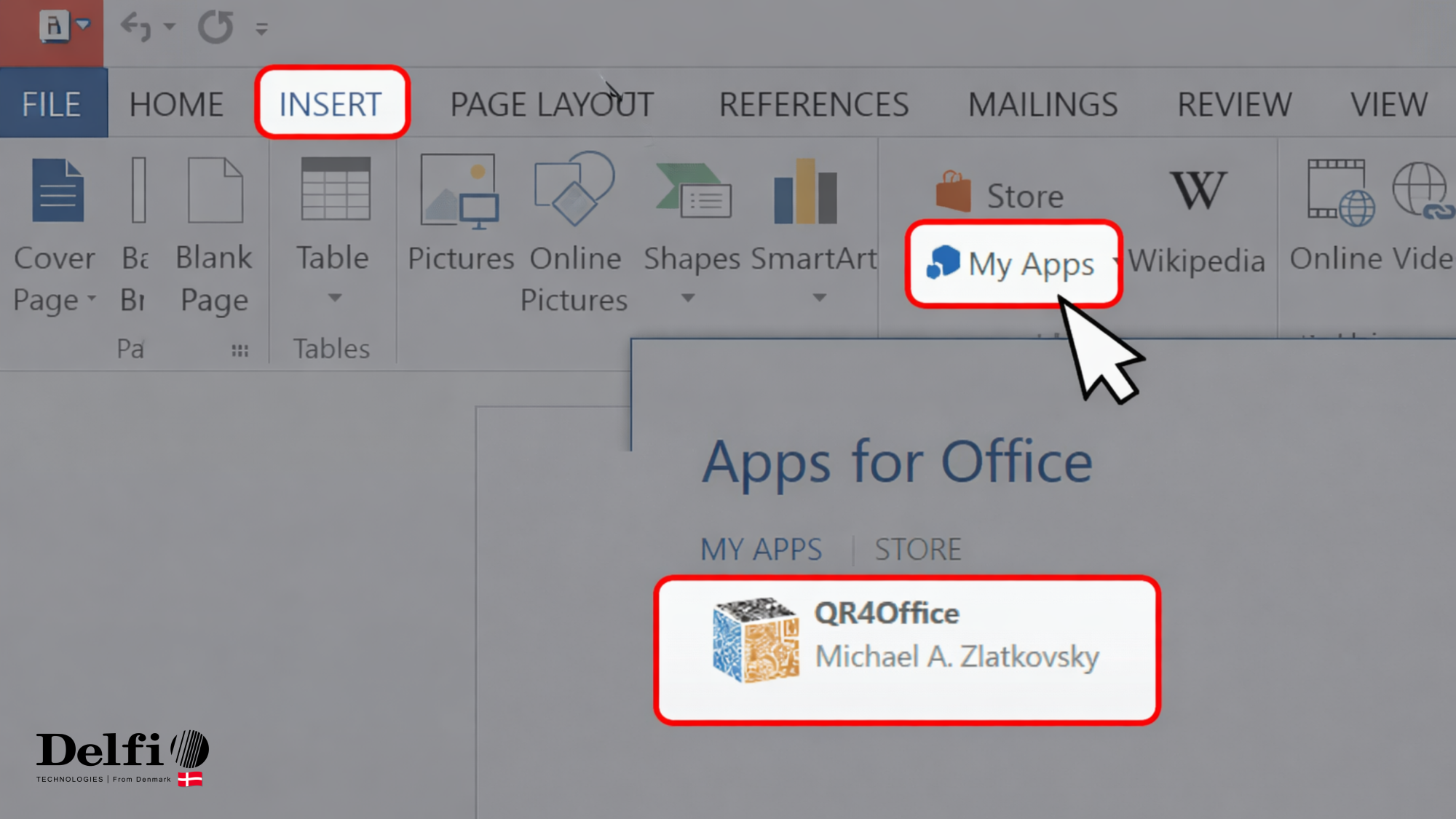The height and width of the screenshot is (819, 1456).
Task: Click the Shapes icon
Action: click(692, 192)
